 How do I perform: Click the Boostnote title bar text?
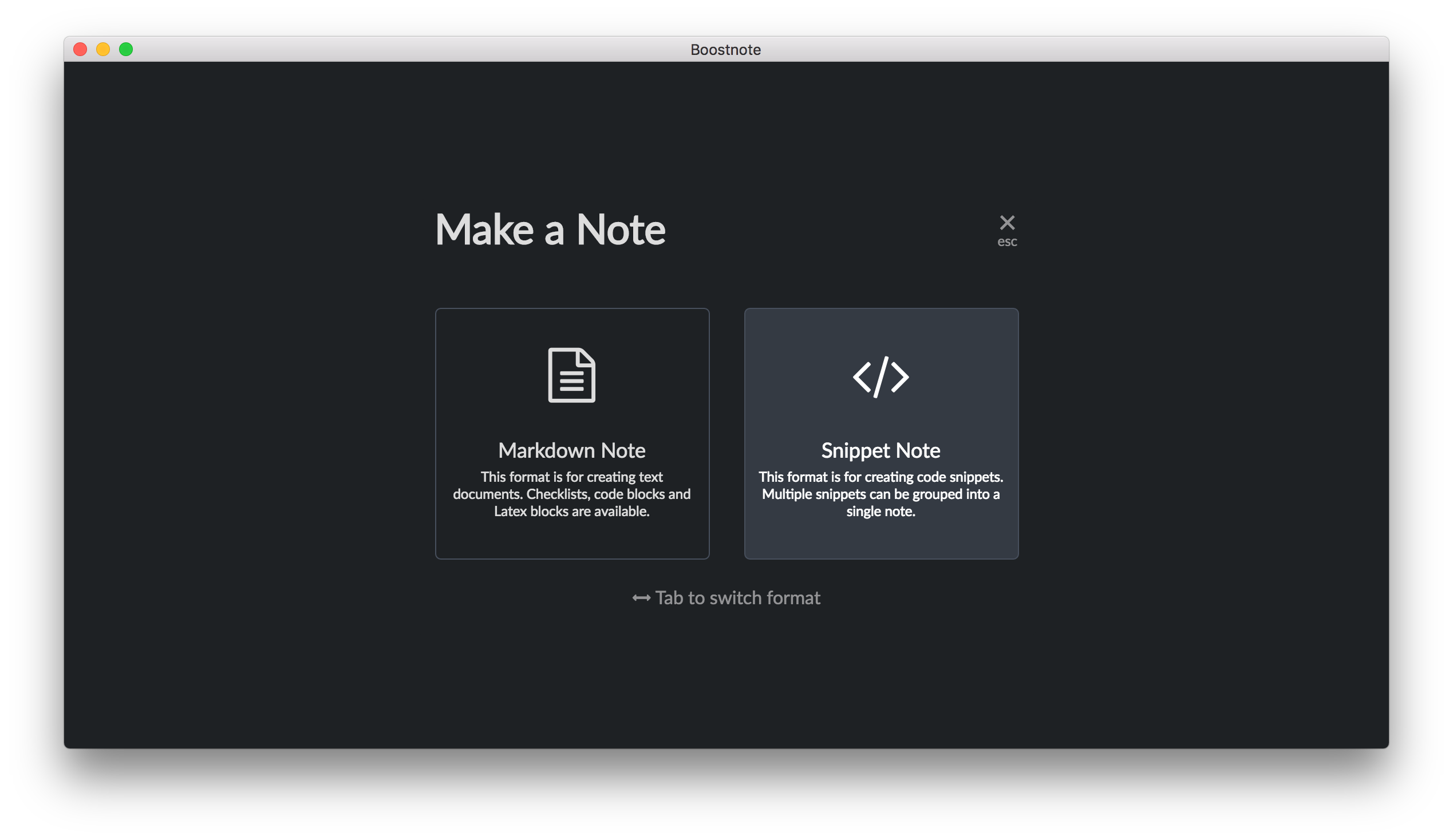[726, 50]
